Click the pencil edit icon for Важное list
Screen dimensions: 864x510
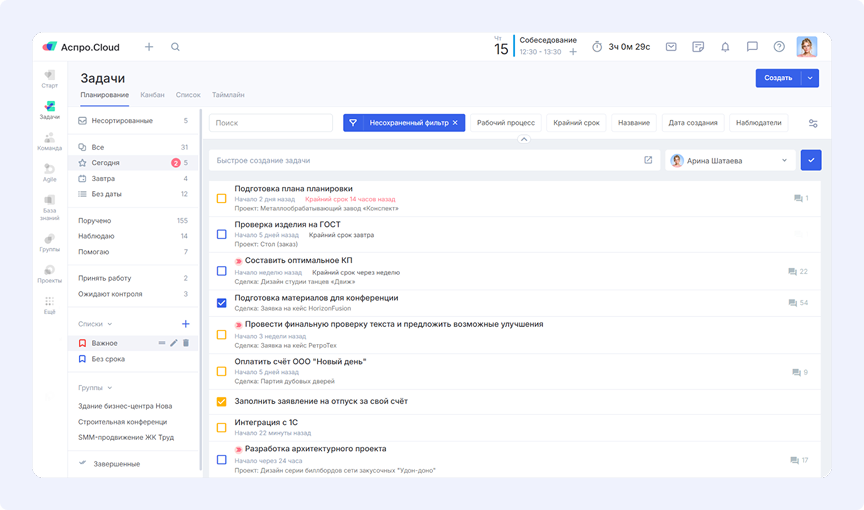click(174, 343)
